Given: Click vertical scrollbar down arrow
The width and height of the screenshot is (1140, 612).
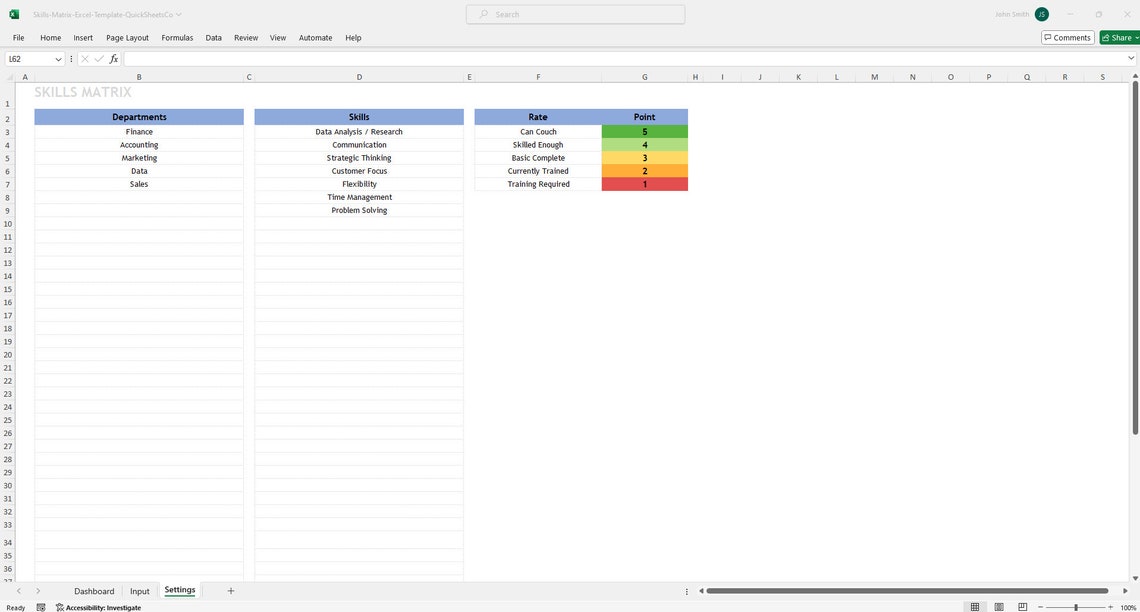Looking at the screenshot, I should tap(1135, 578).
